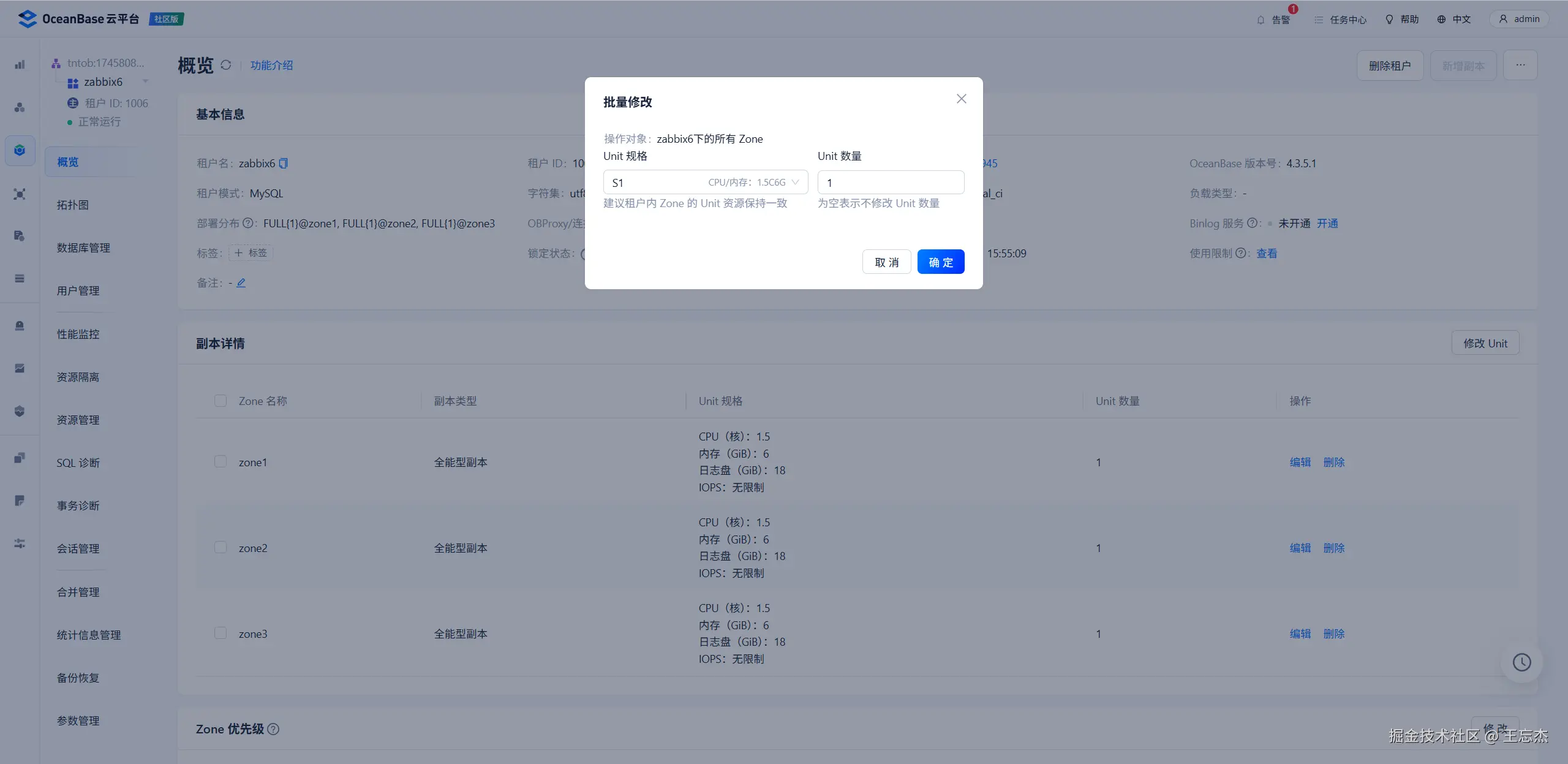Check the zone2 row checkbox
This screenshot has width=1568, height=764.
pyautogui.click(x=221, y=548)
